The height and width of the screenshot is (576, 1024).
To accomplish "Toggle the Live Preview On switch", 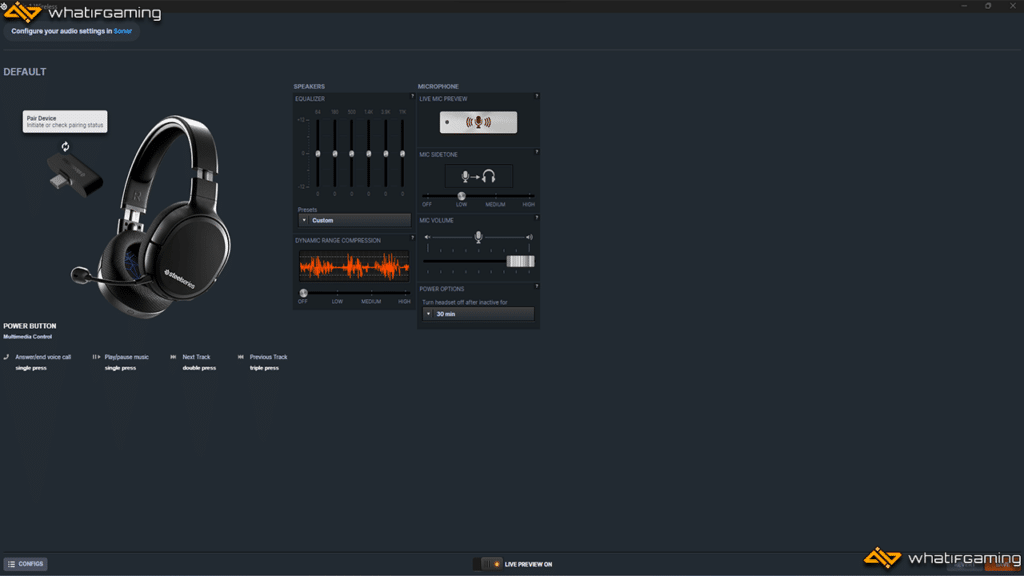I will pyautogui.click(x=490, y=564).
